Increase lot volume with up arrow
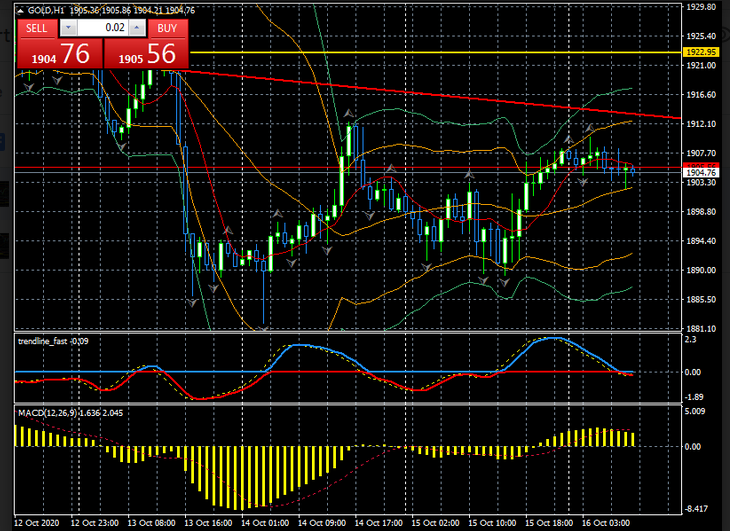Image resolution: width=730 pixels, height=531 pixels. pyautogui.click(x=137, y=28)
